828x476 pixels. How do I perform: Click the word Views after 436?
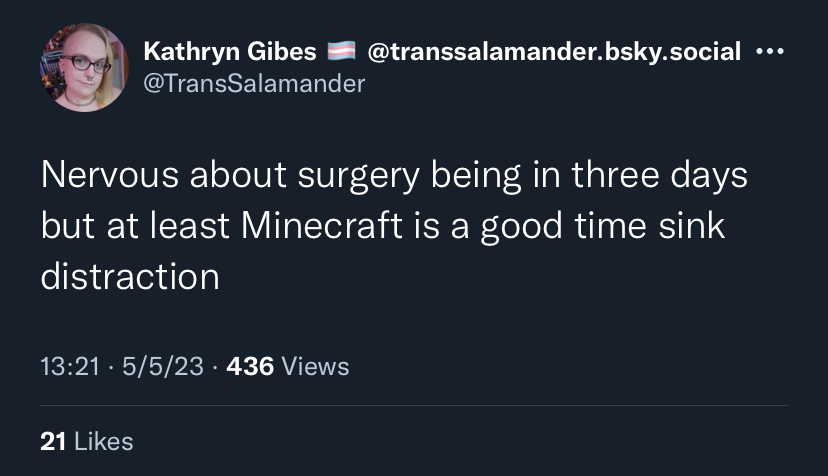[315, 366]
